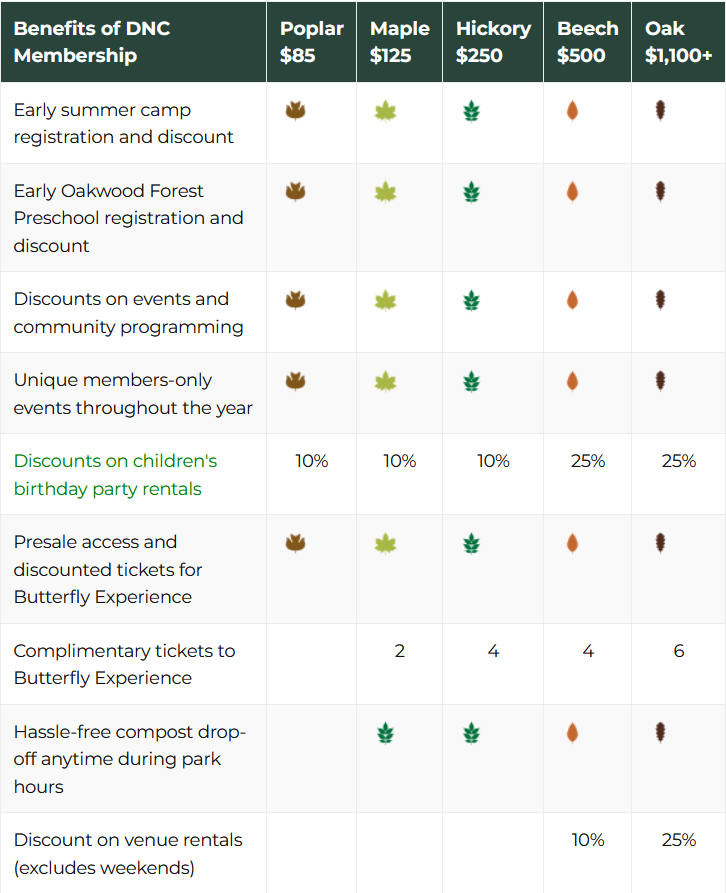Select the Poplar $85 column header
726x893 pixels.
pos(311,42)
